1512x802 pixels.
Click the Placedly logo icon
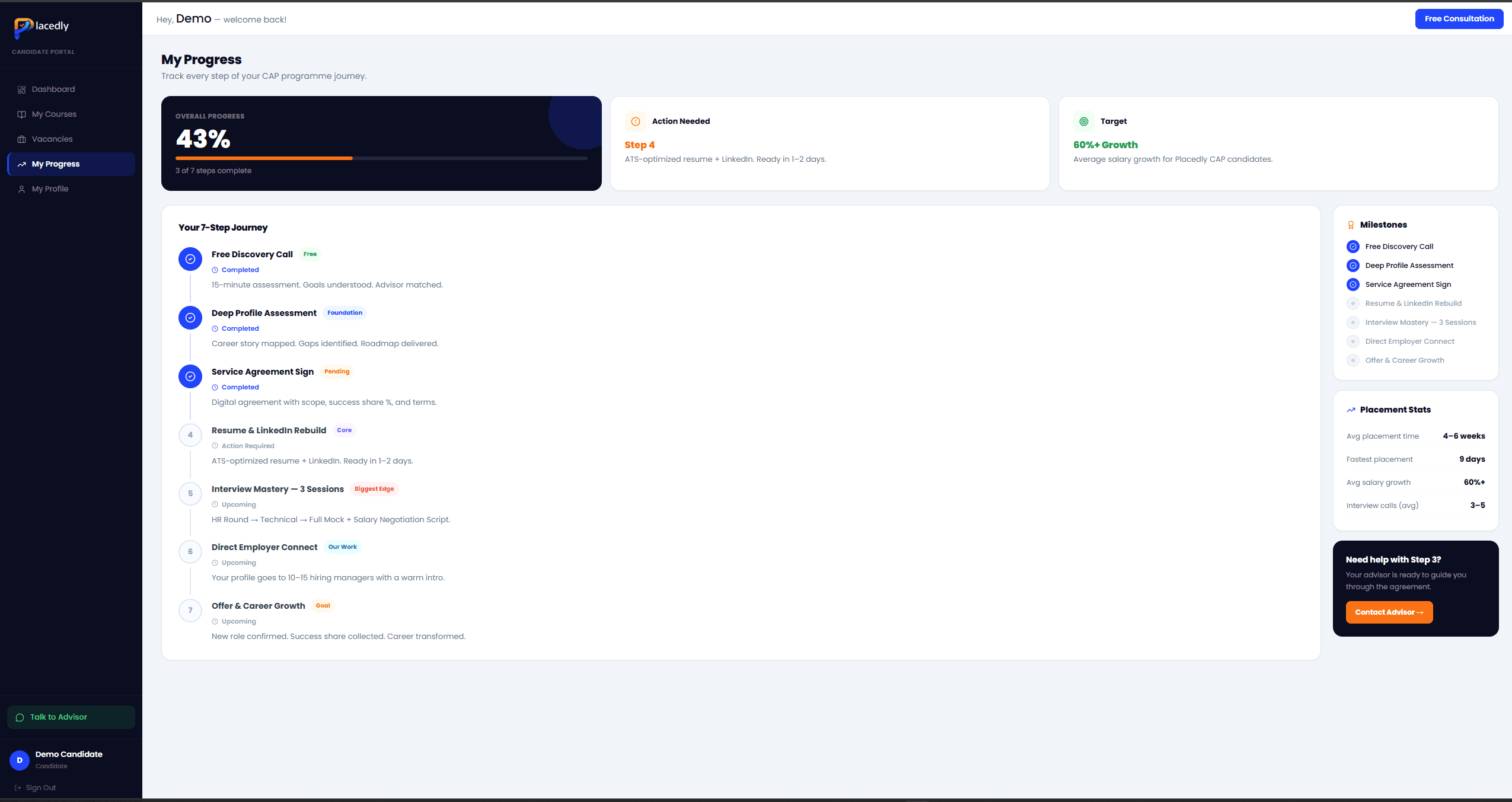(x=24, y=28)
